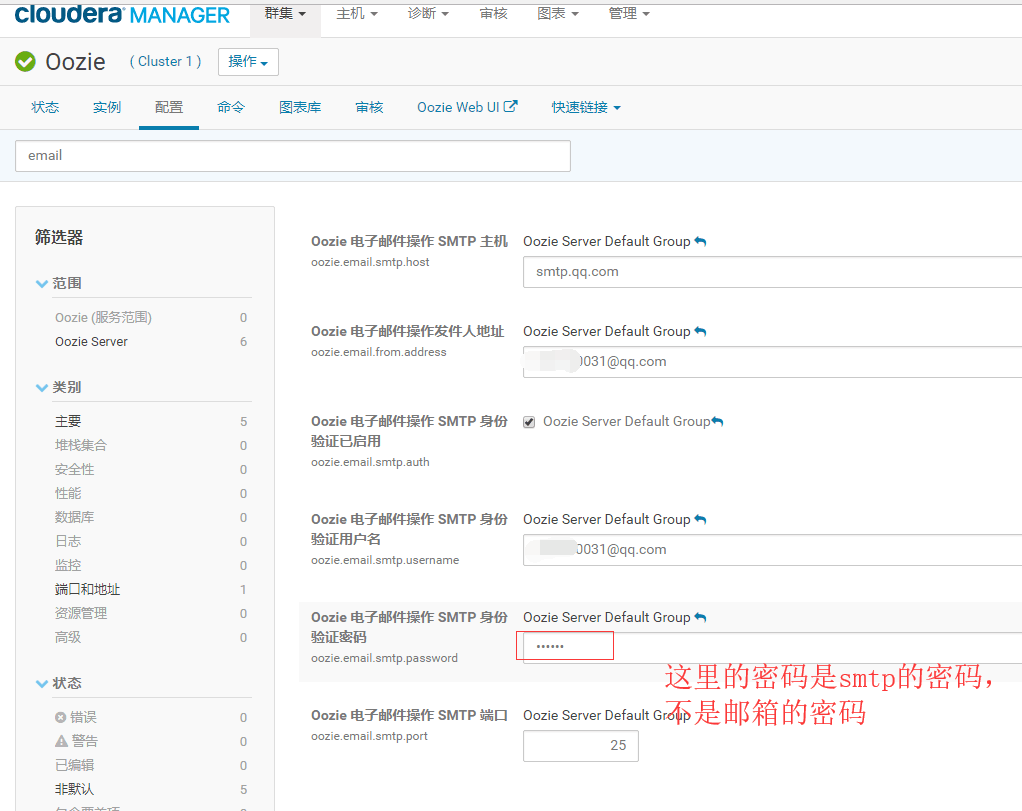1022x811 pixels.
Task: Click the SMTP password input field
Action: 772,647
